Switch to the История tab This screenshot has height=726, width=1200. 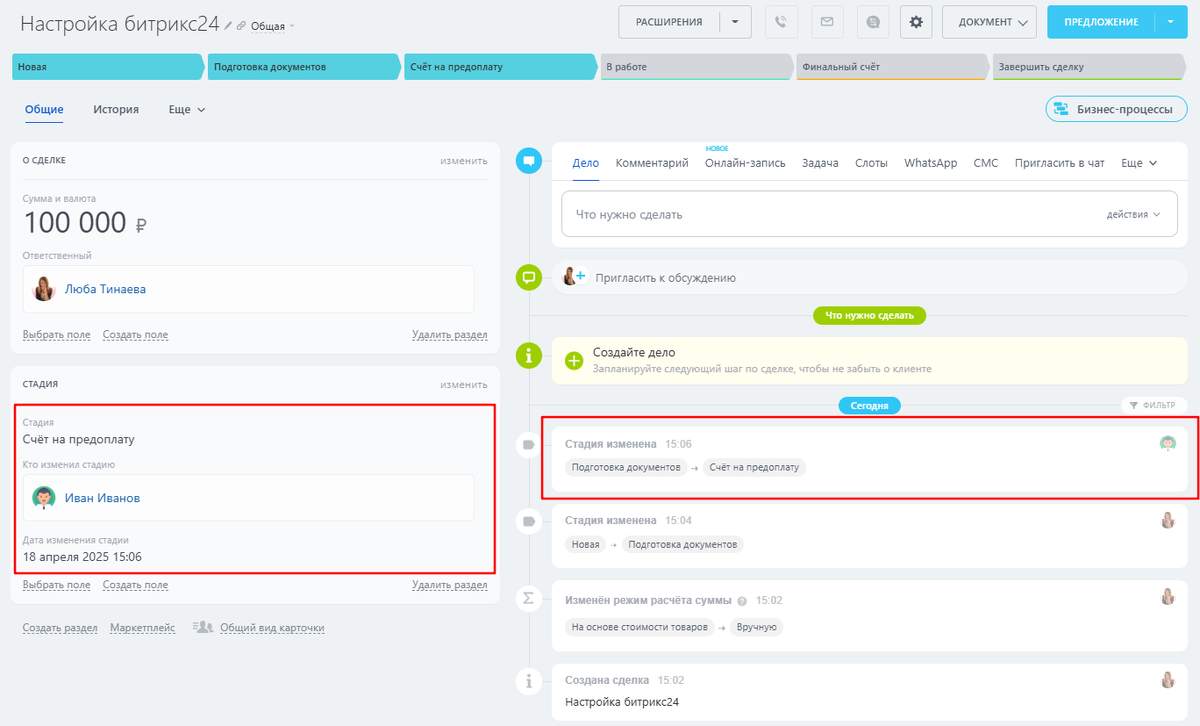[x=116, y=110]
